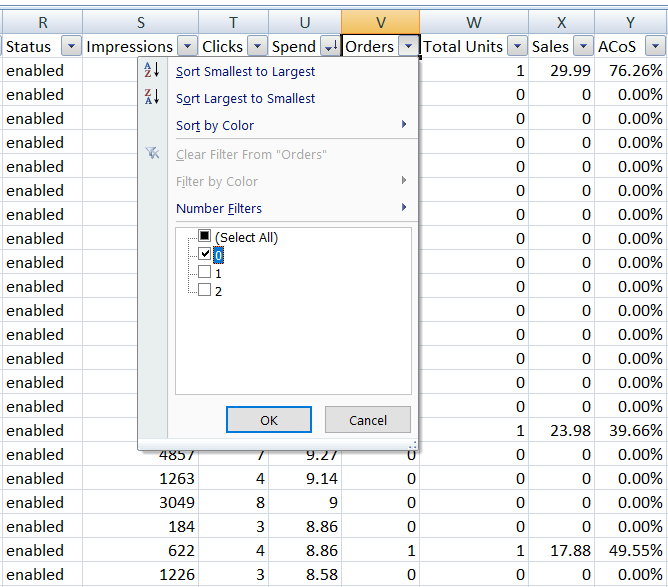668x587 pixels.
Task: Choose Sort Largest to Smallest
Action: (245, 98)
